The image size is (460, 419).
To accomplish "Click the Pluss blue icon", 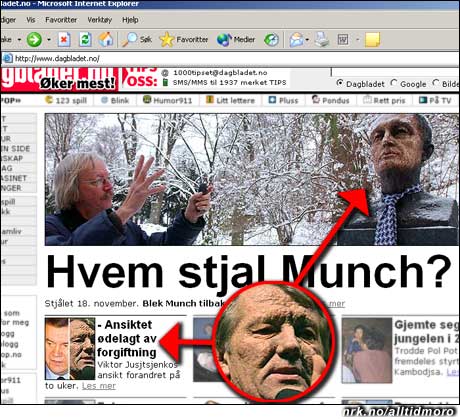I will point(272,99).
